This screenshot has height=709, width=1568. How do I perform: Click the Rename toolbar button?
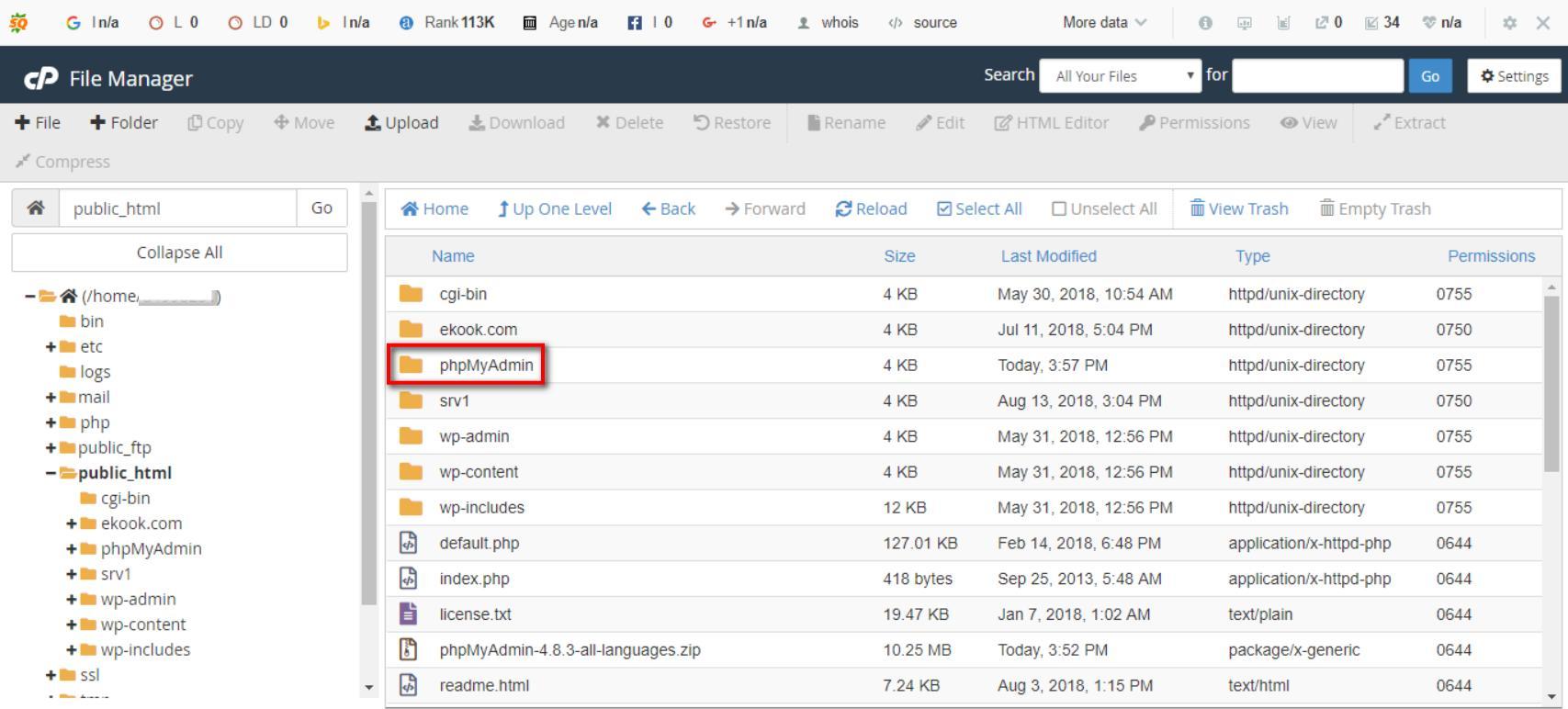click(x=846, y=122)
